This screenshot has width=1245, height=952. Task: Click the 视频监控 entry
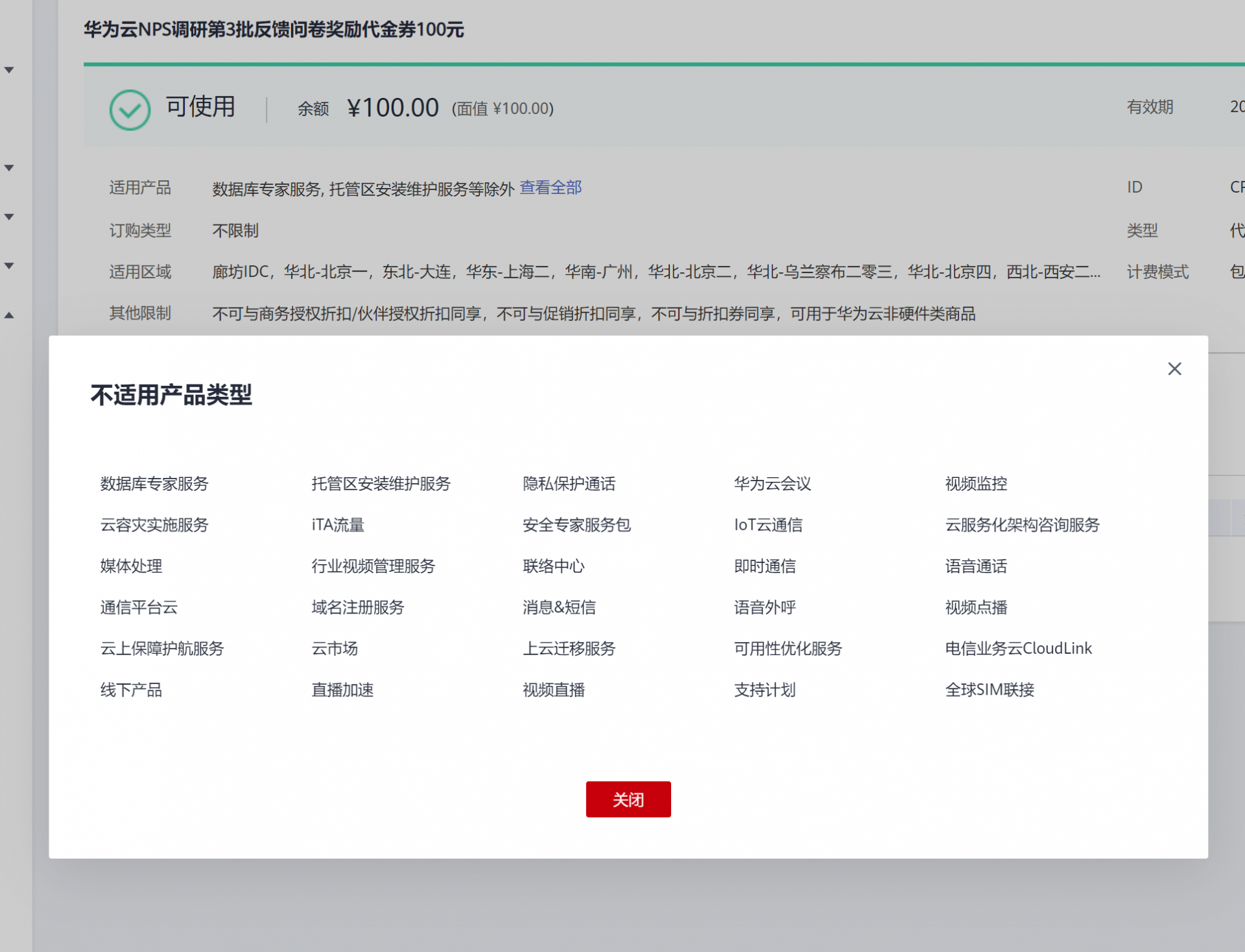[977, 484]
